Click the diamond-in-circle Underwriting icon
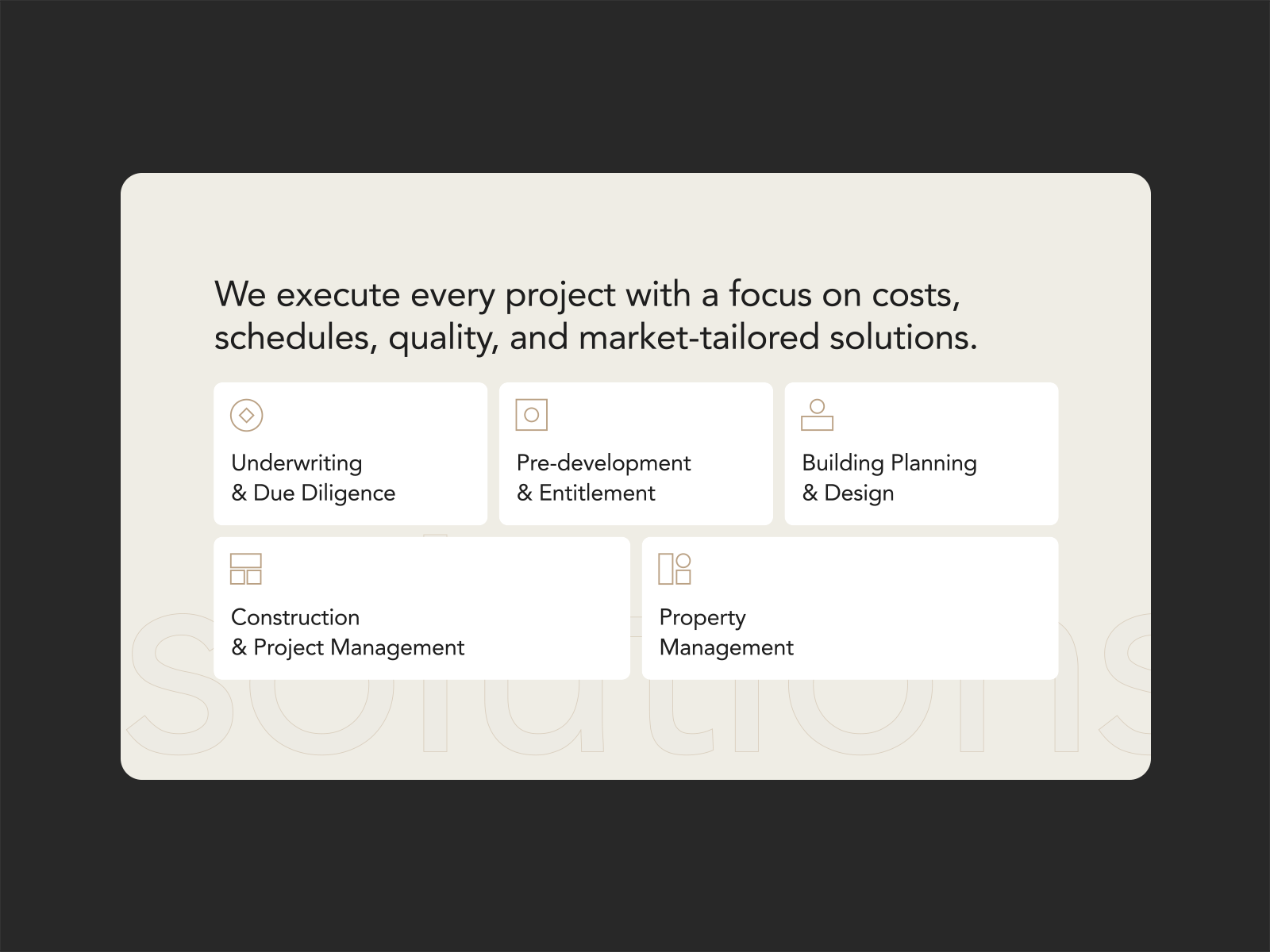This screenshot has height=952, width=1270. click(x=246, y=415)
